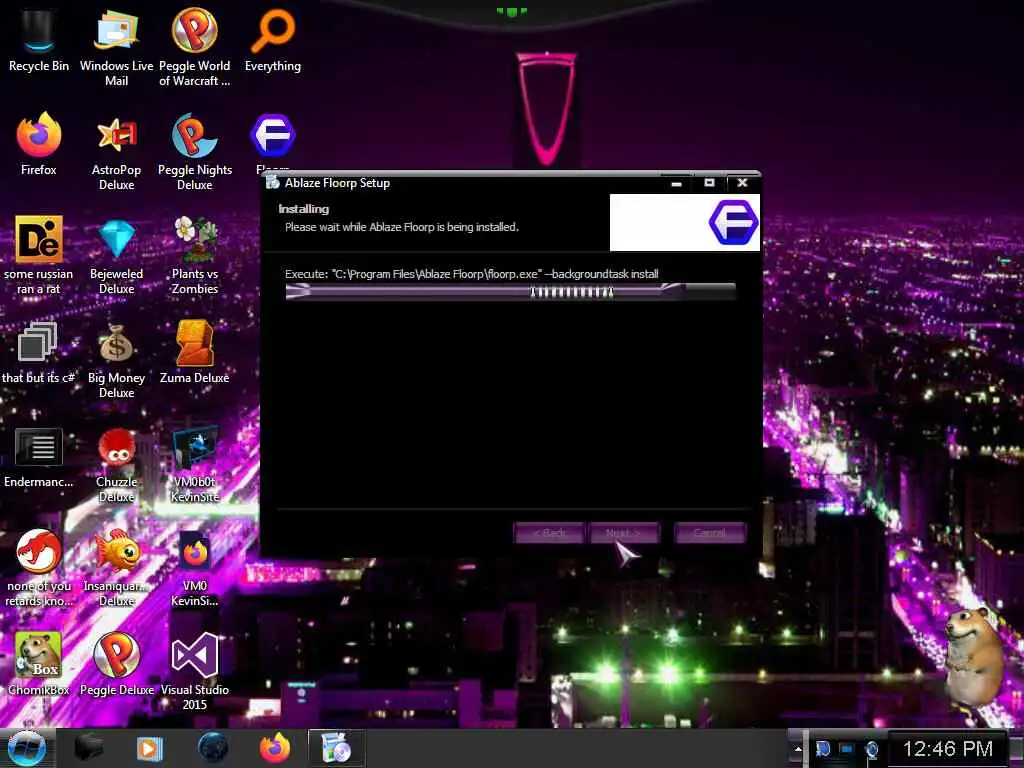Click the Cancel button in setup
The image size is (1024, 768).
pos(710,533)
